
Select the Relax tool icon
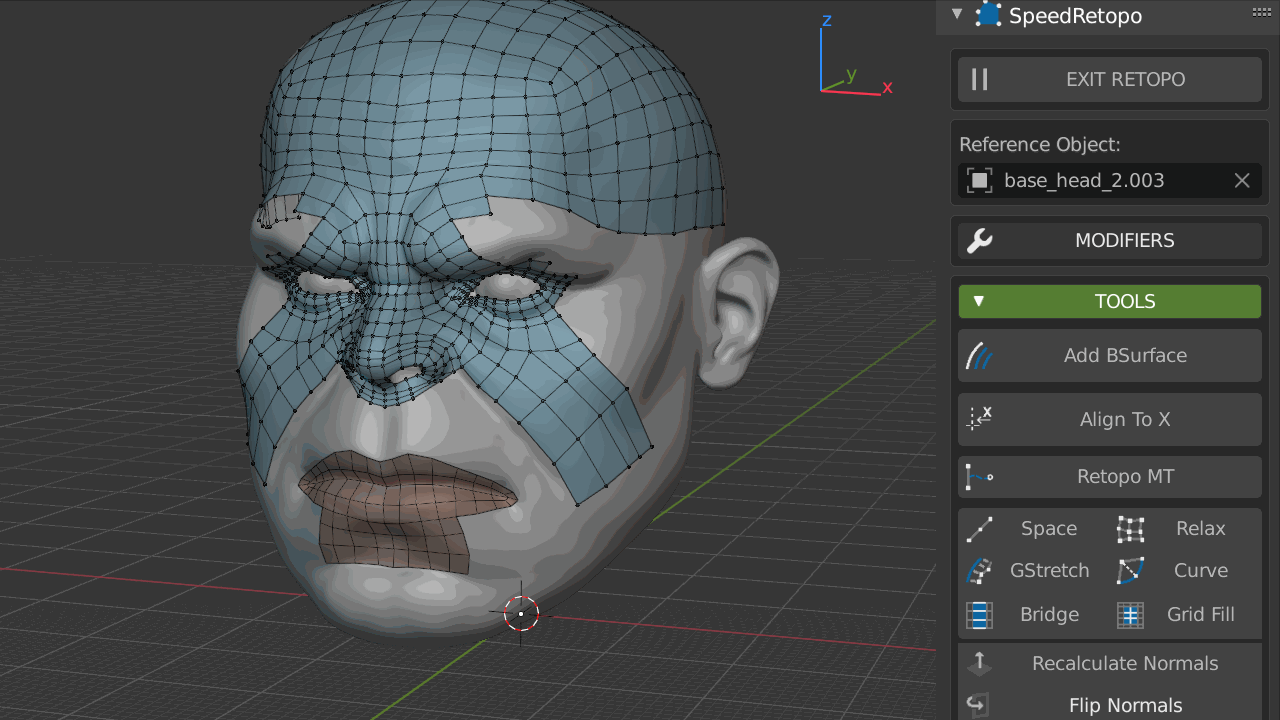(1130, 529)
